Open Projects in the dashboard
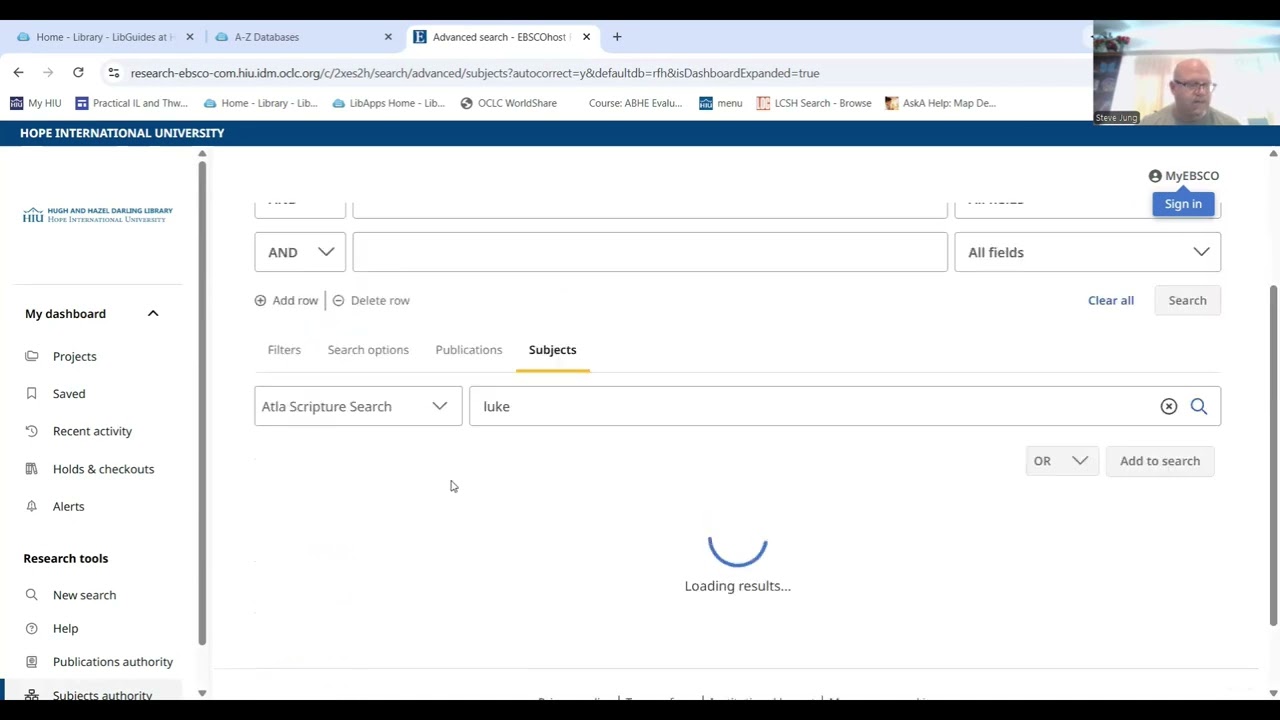 (75, 356)
